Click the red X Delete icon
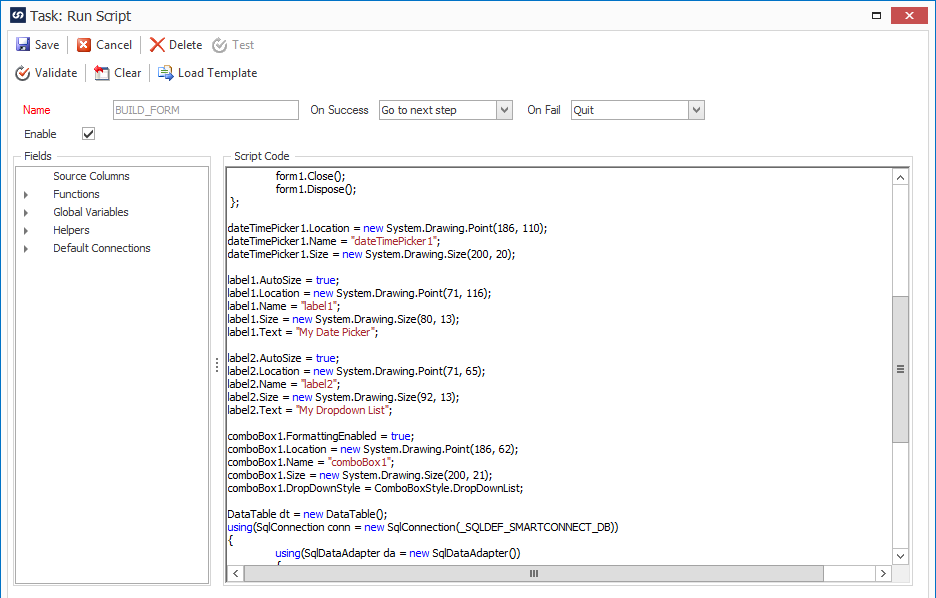This screenshot has height=598, width=936. (157, 45)
